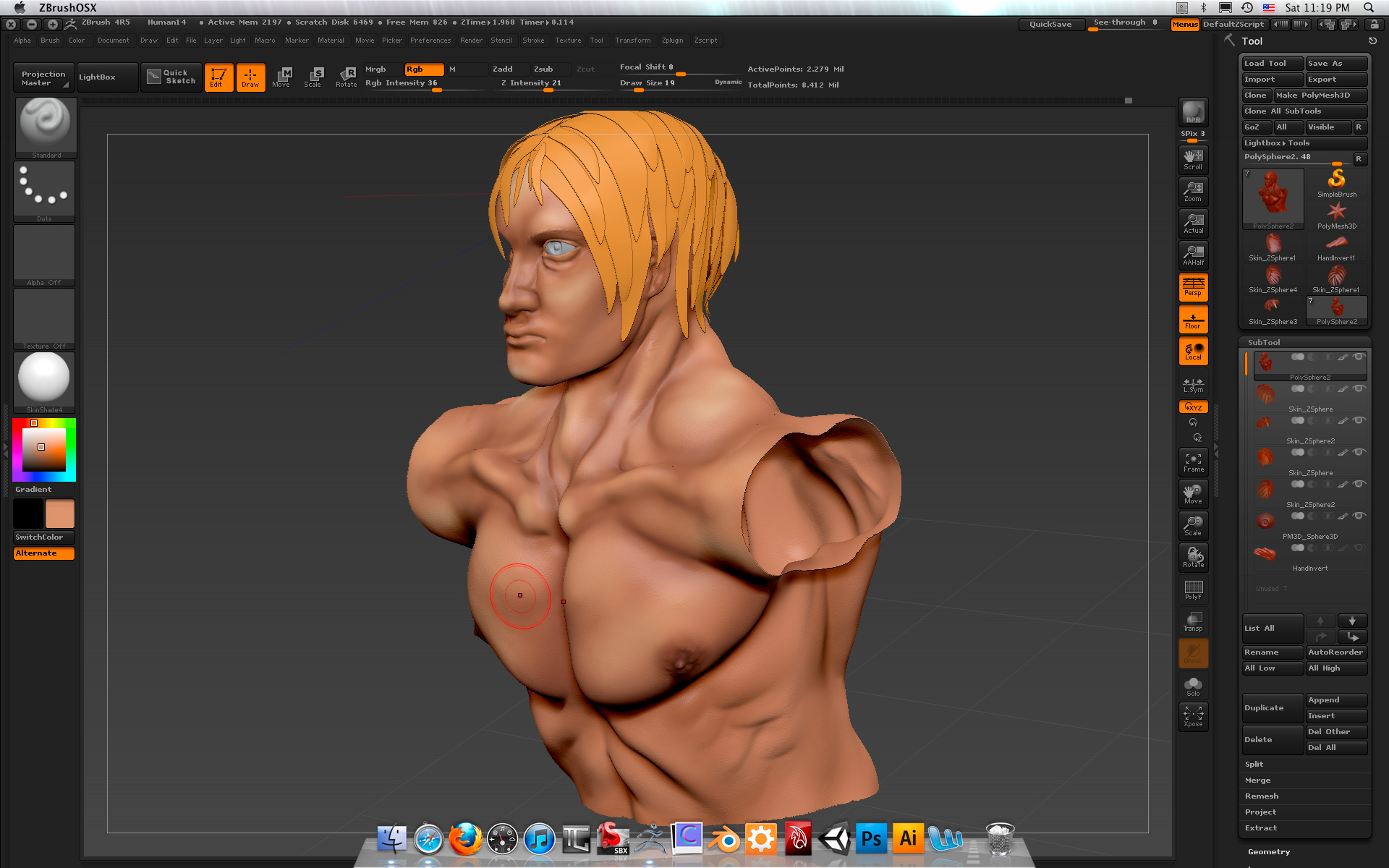Viewport: 1389px width, 868px height.
Task: Open Photoshop from the dock
Action: point(871,839)
